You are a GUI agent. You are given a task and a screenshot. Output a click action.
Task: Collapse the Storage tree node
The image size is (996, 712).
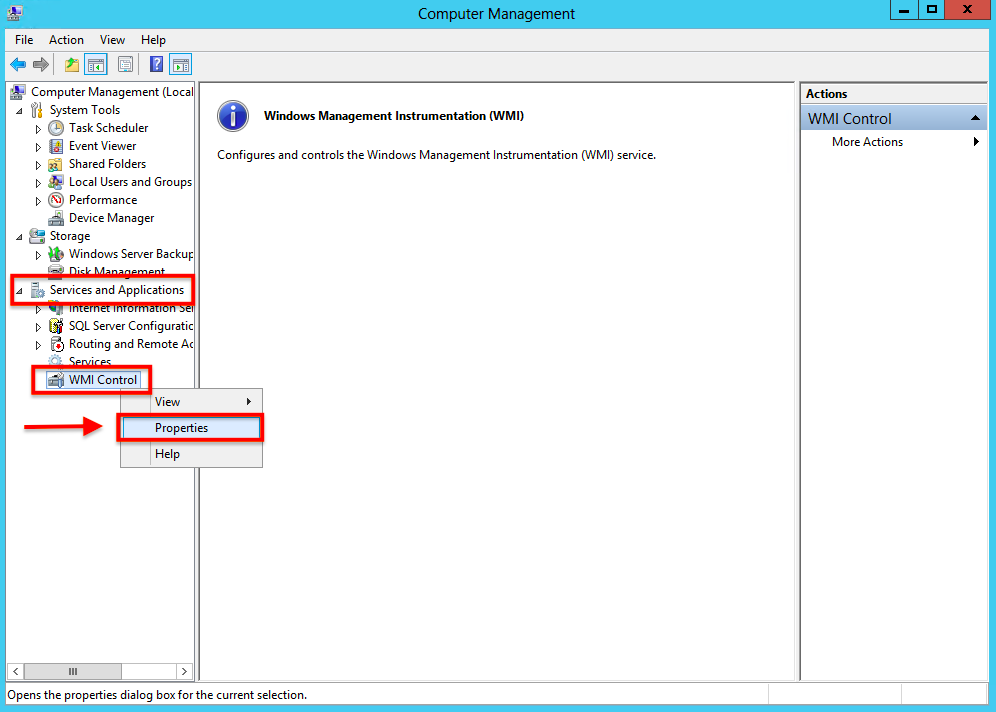coord(20,237)
